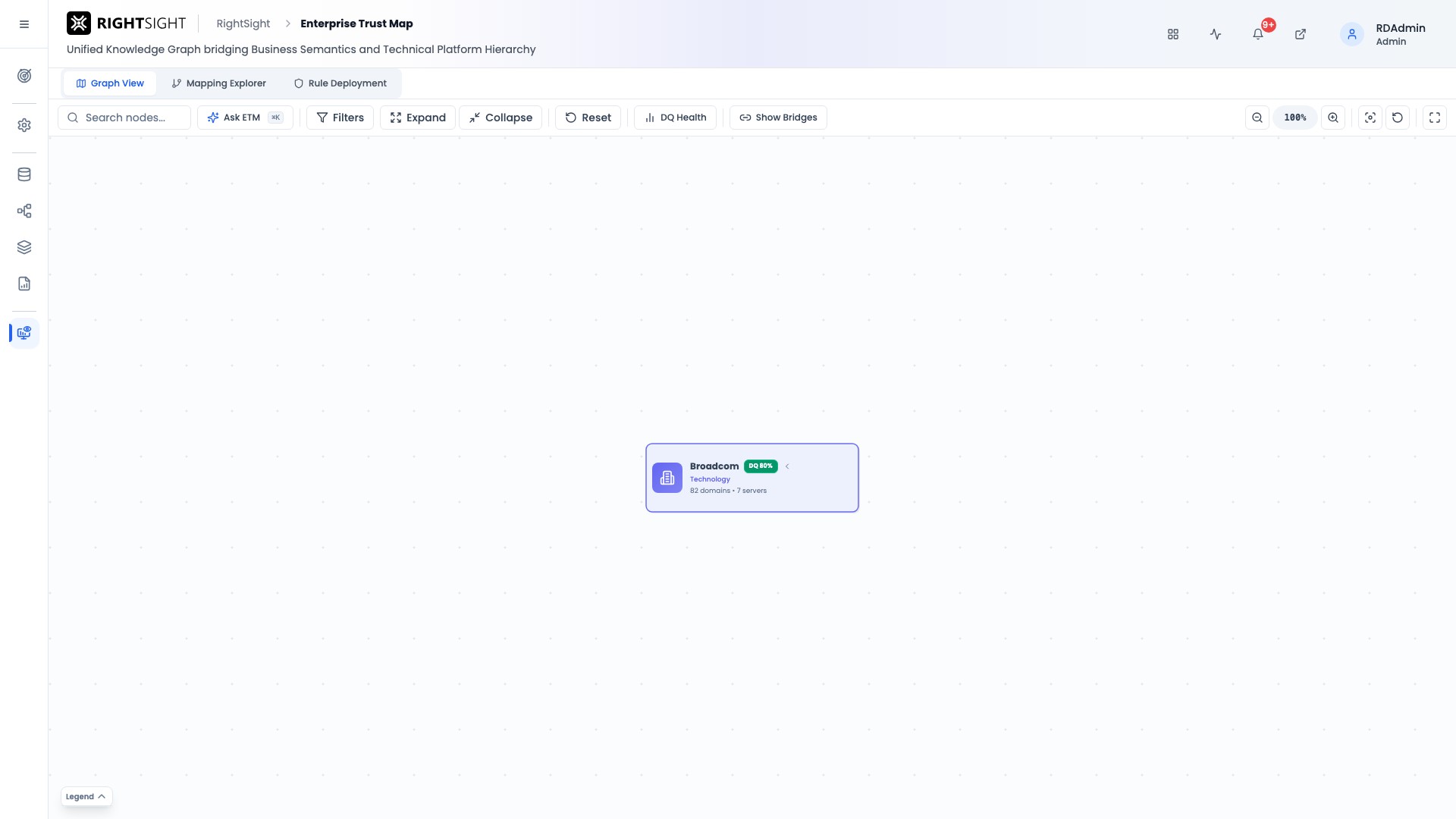
Task: Open Ask ETM assistant
Action: point(245,118)
